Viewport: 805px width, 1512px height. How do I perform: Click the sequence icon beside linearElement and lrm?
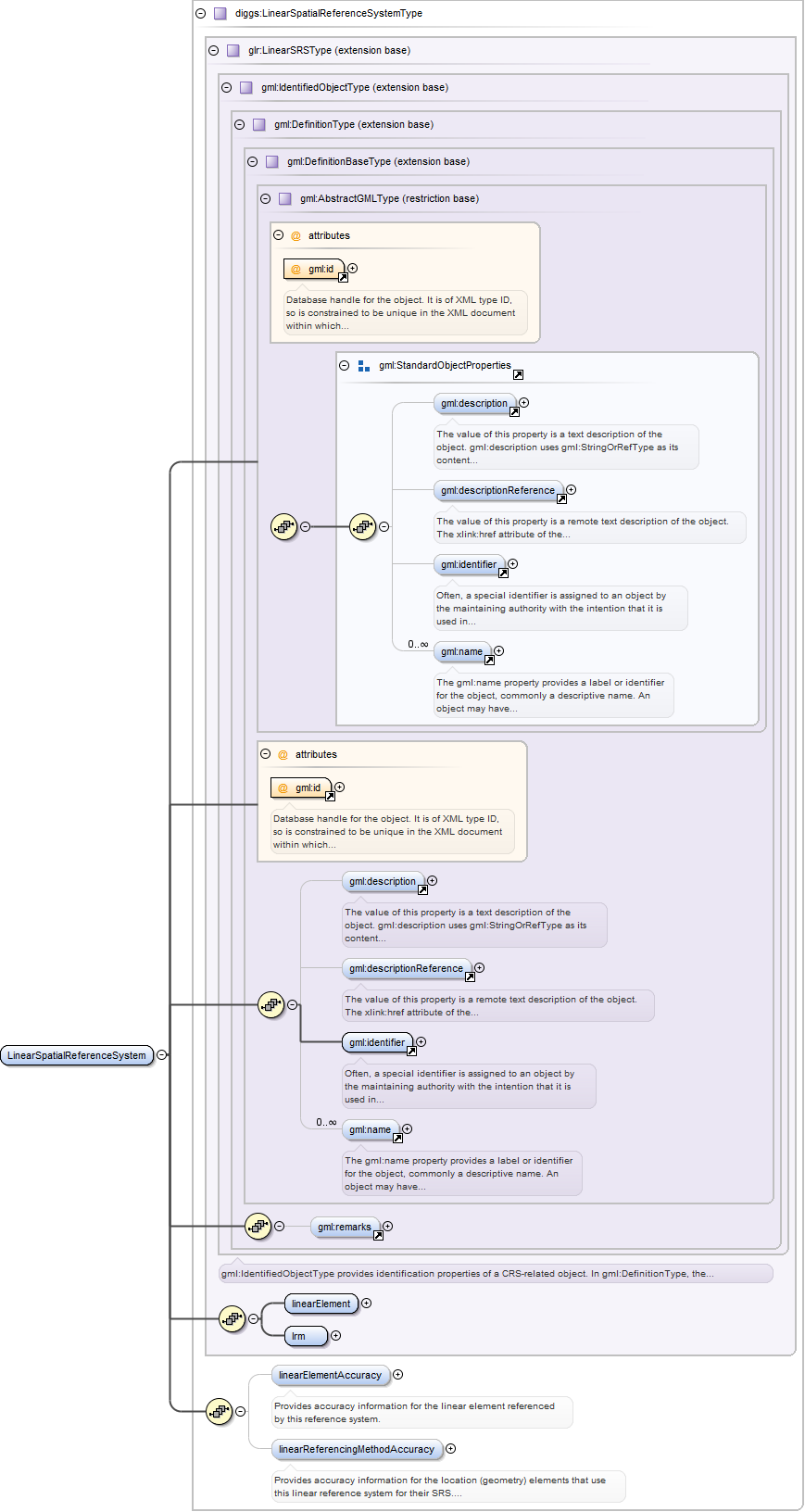click(x=233, y=1319)
